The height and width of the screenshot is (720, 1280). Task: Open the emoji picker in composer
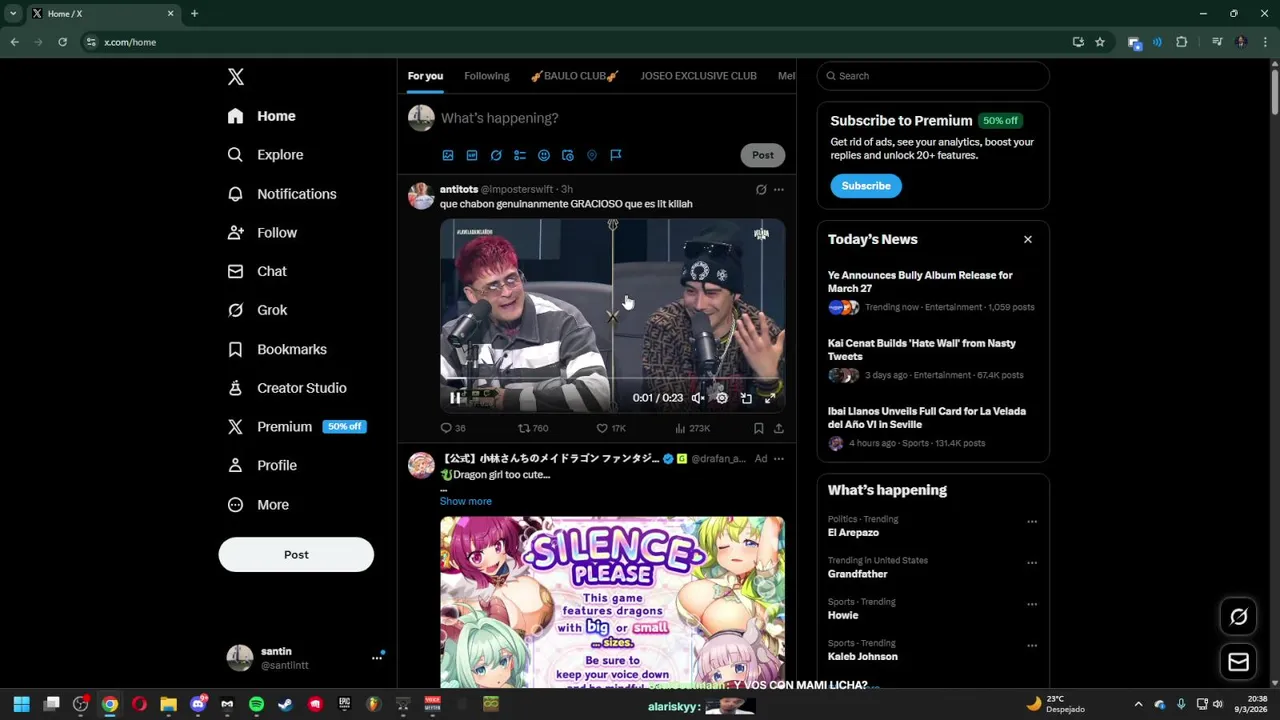pos(544,155)
